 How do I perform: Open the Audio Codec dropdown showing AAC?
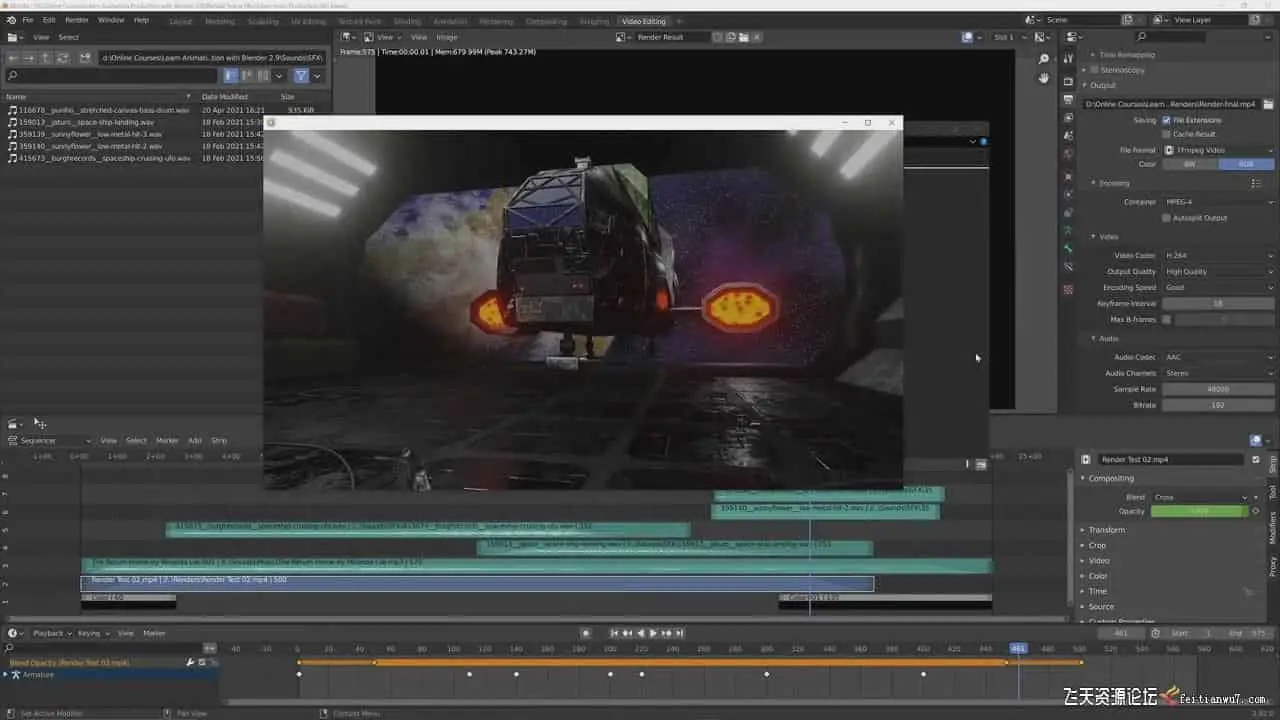coord(1218,357)
